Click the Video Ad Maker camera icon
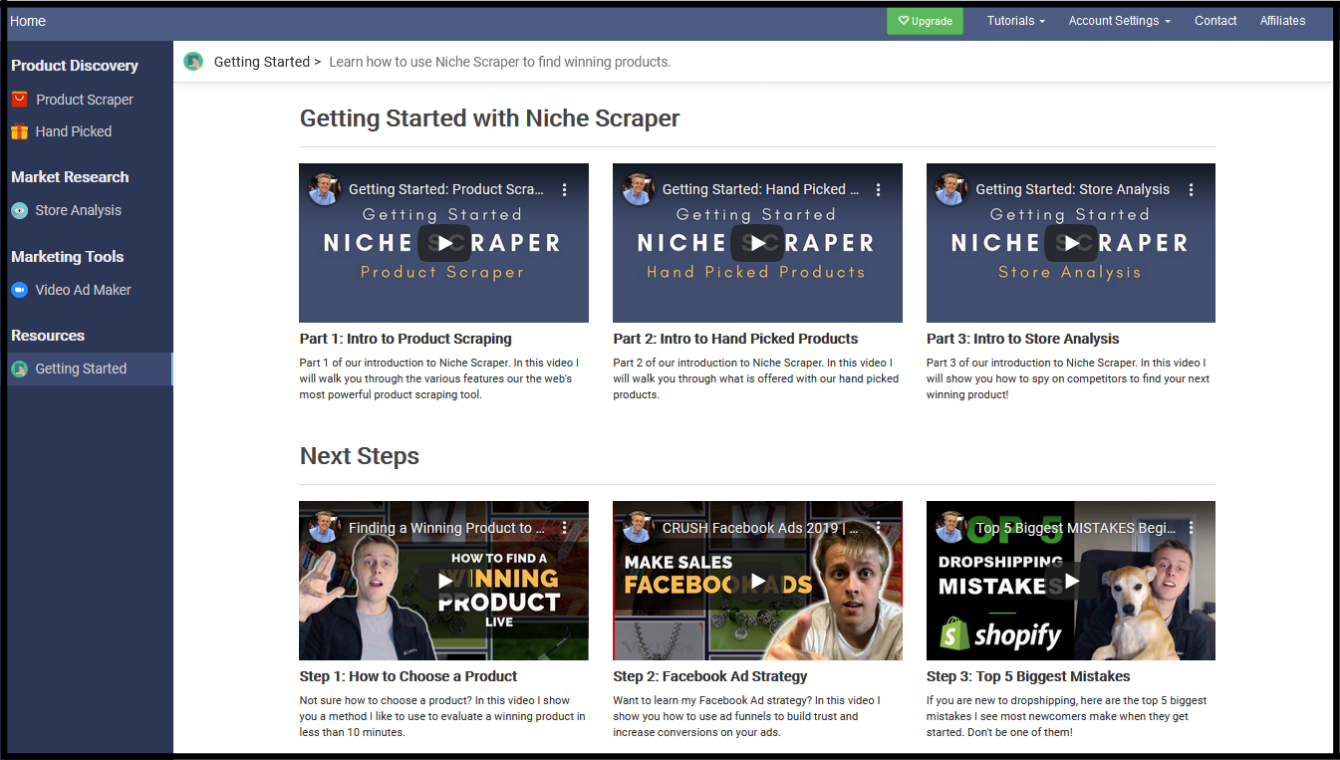 19,289
